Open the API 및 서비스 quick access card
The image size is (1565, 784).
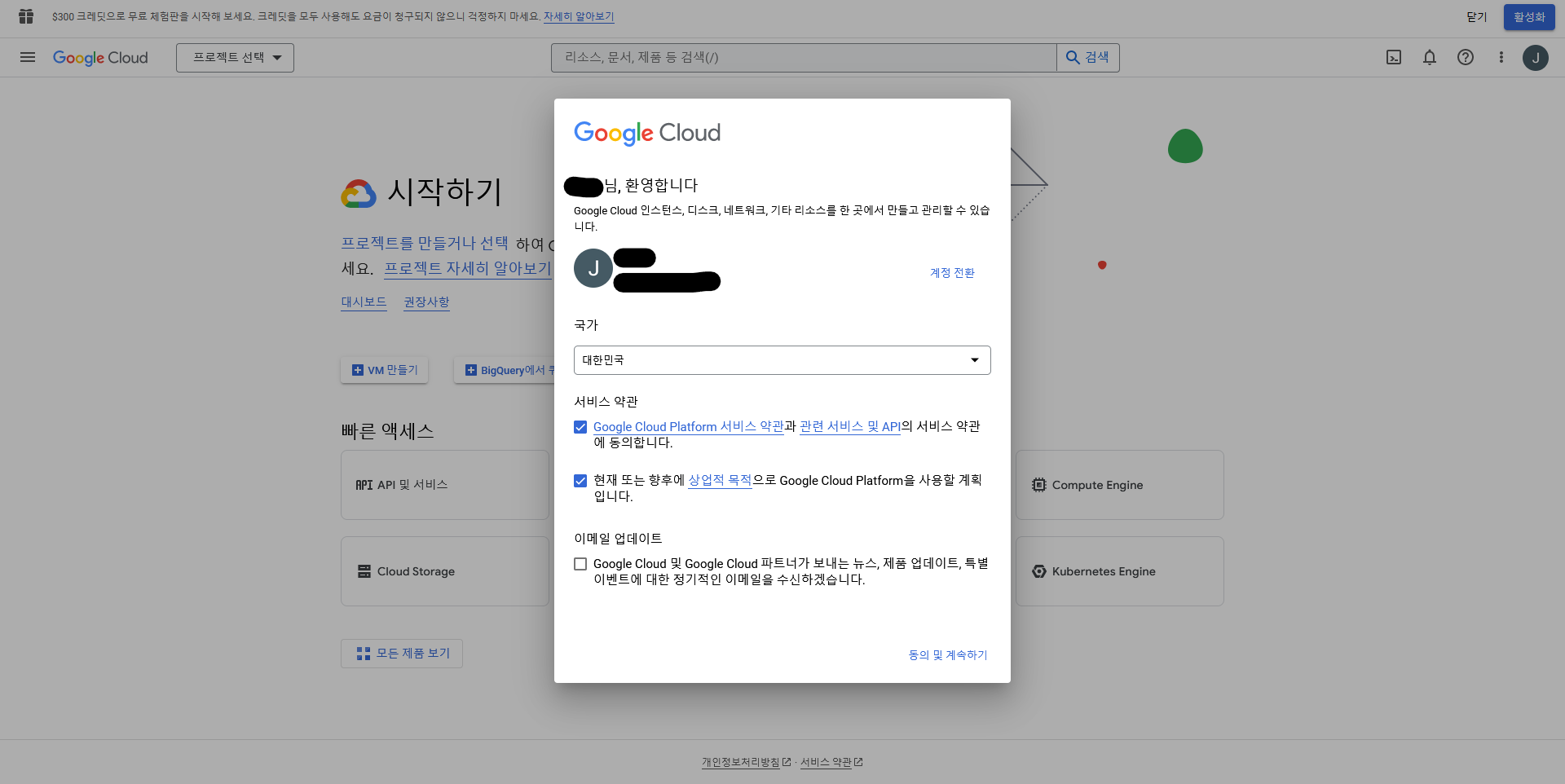(445, 485)
